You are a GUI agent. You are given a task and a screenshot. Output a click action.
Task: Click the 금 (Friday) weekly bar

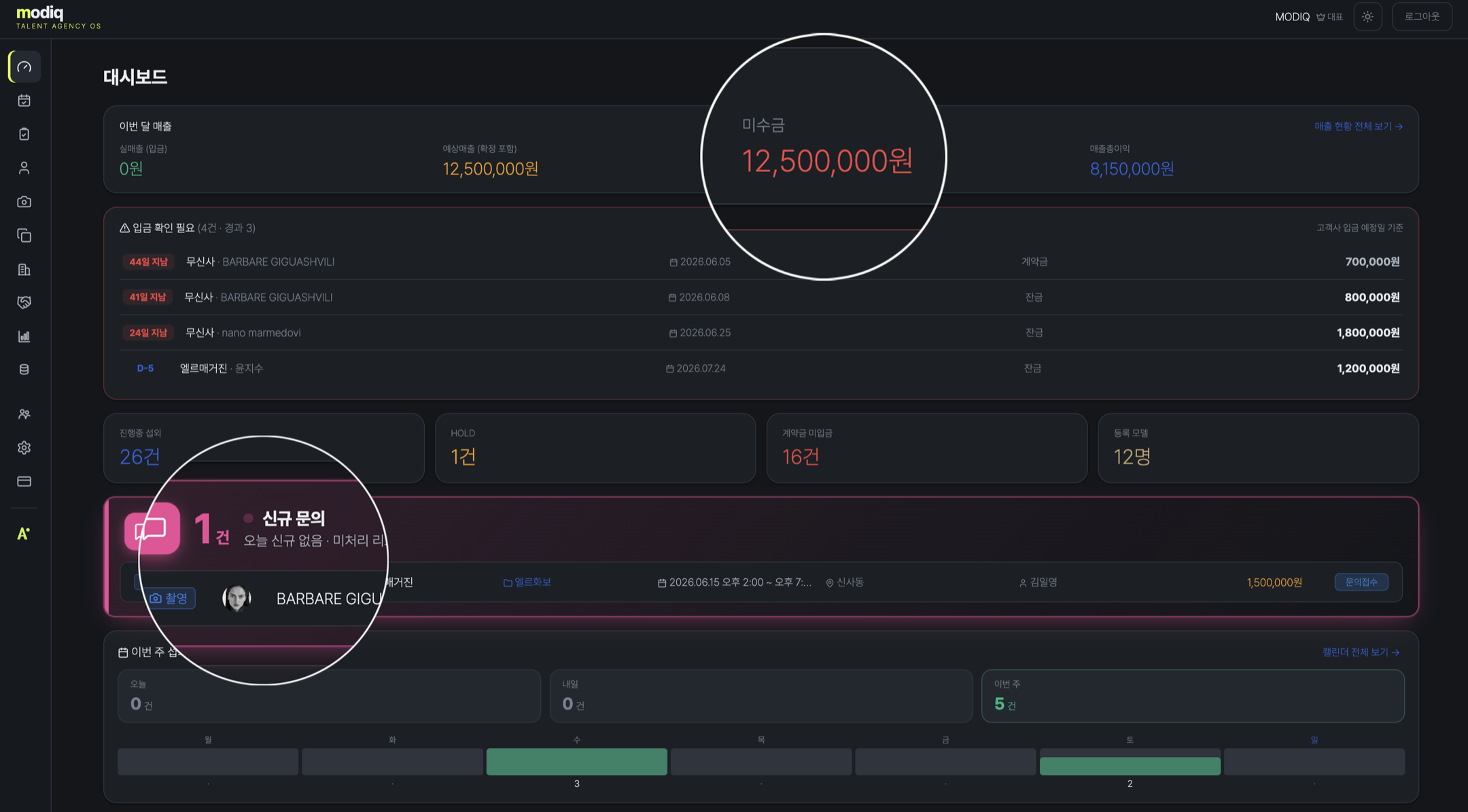coord(945,762)
